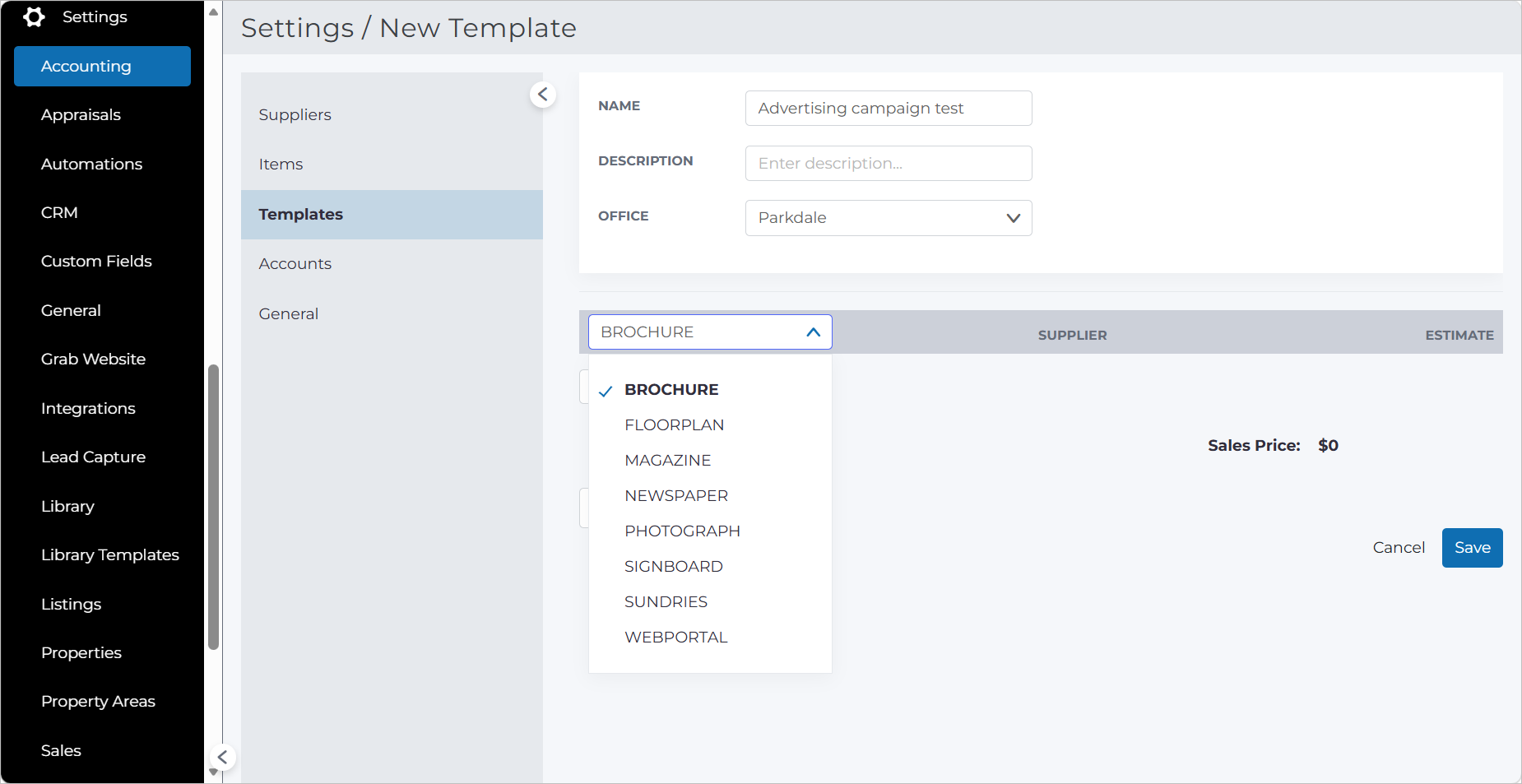Click the Description input field
The height and width of the screenshot is (784, 1522).
(x=889, y=164)
